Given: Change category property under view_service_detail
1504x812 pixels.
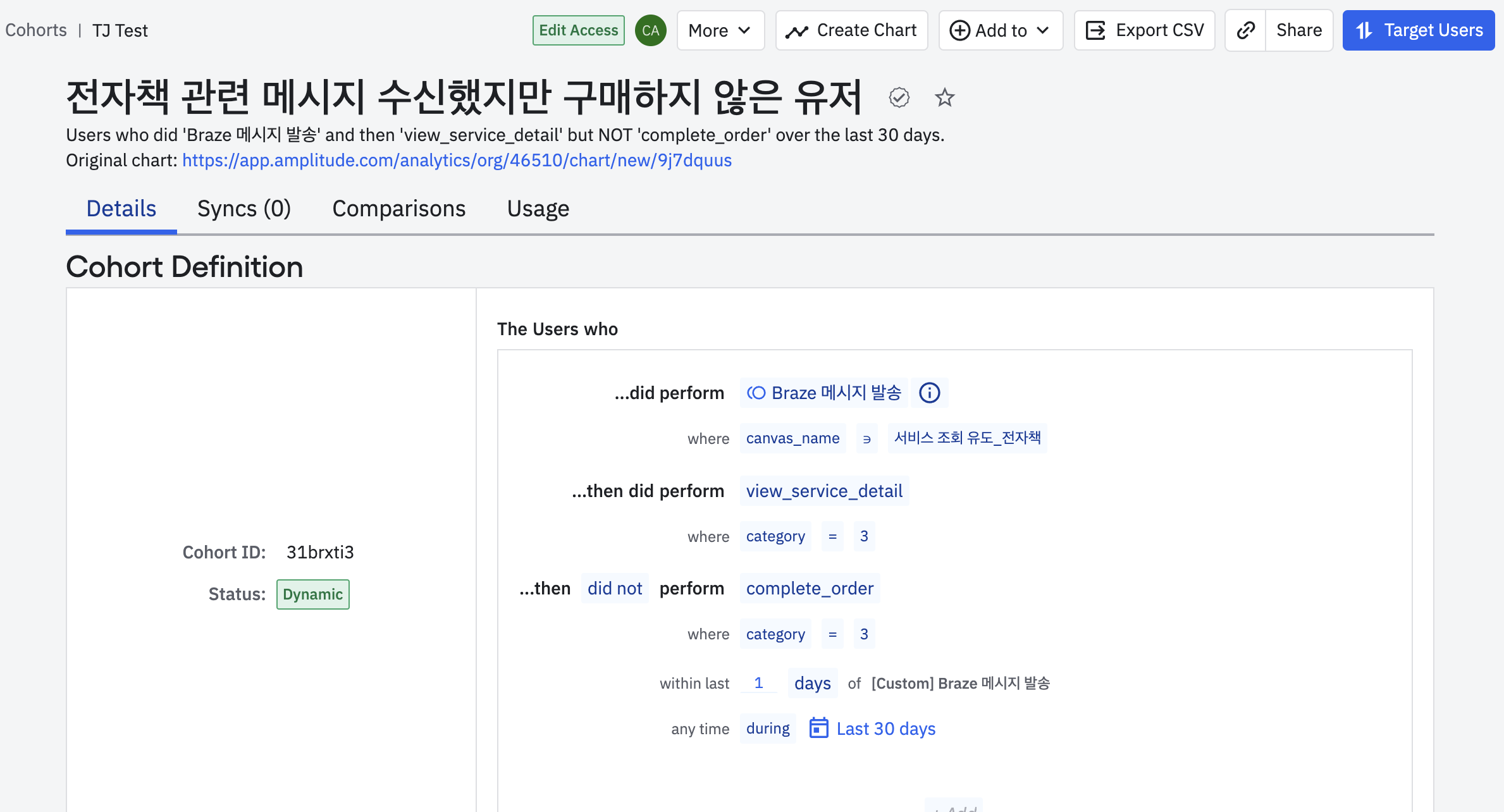Looking at the screenshot, I should [775, 536].
